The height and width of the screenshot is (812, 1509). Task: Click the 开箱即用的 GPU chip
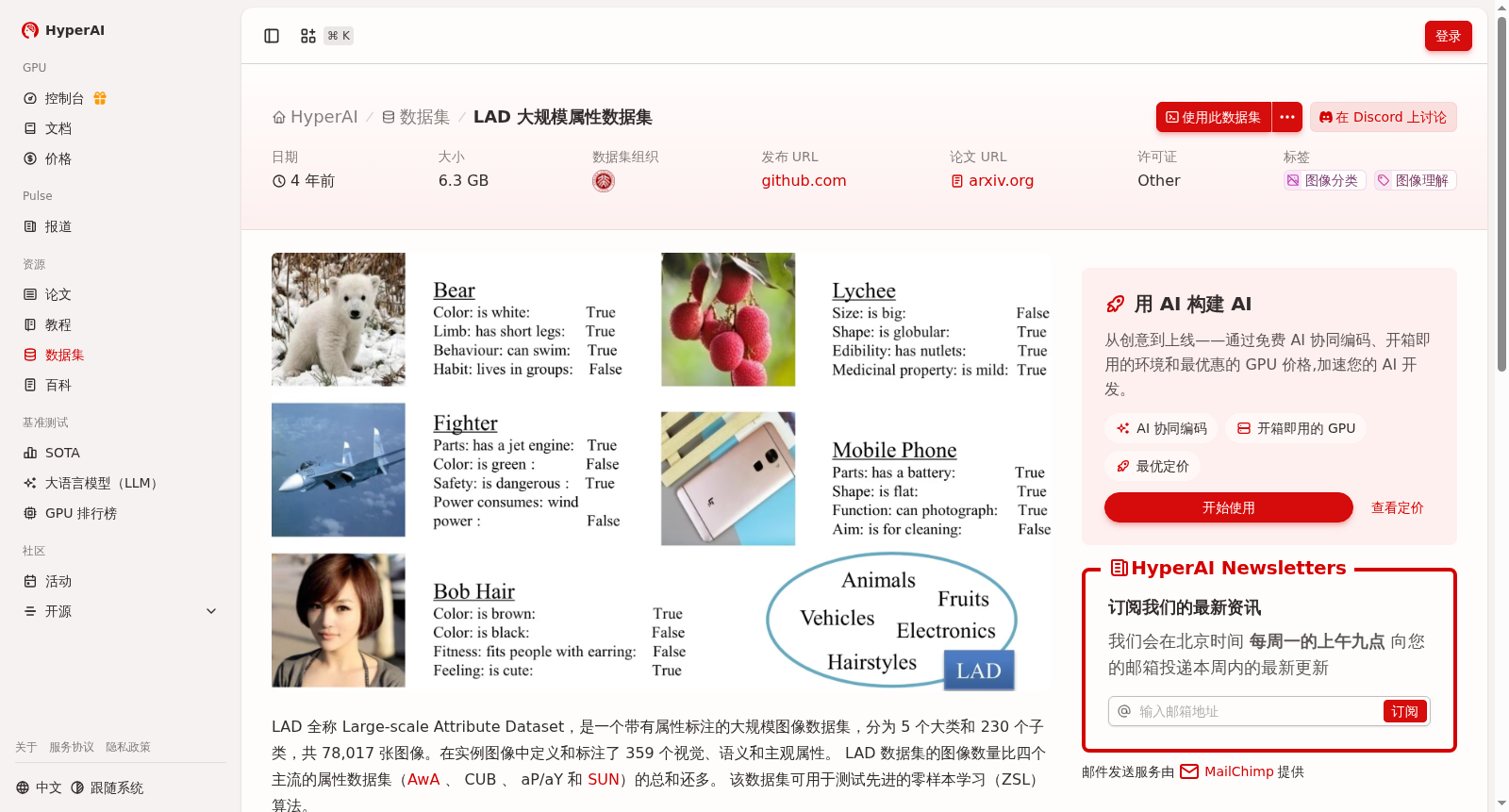coord(1296,428)
